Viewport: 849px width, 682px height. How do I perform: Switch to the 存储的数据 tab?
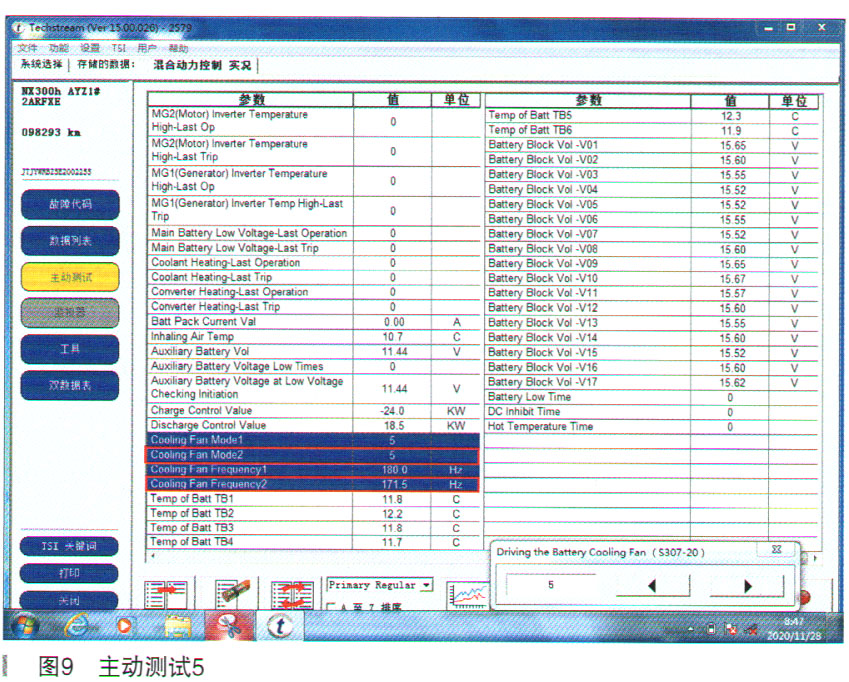point(106,64)
